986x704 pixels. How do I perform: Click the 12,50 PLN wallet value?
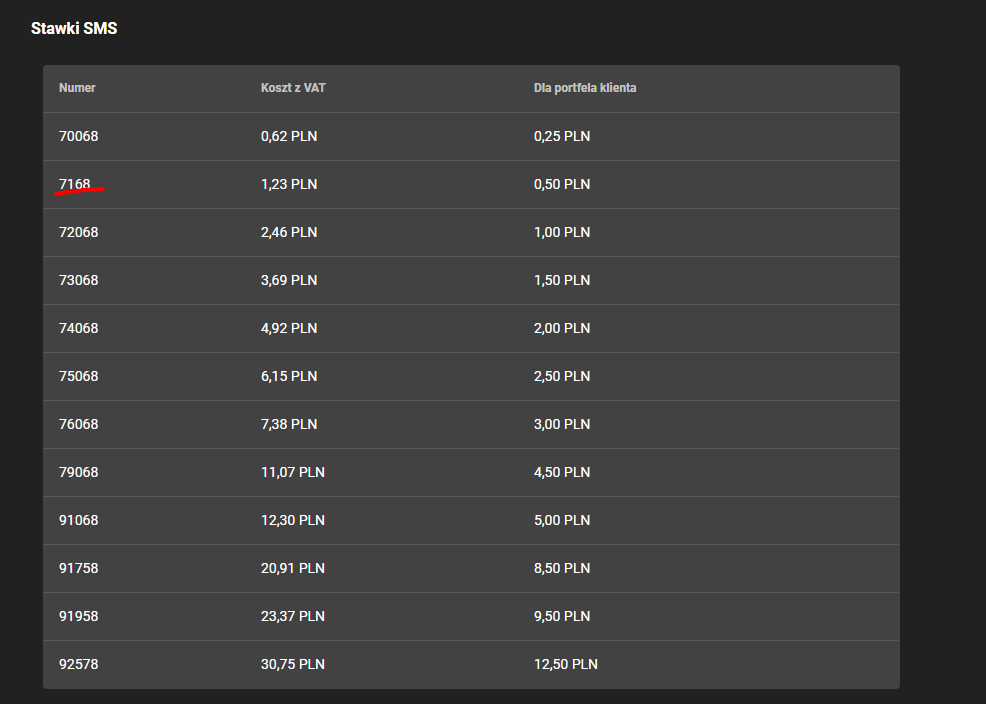point(566,664)
